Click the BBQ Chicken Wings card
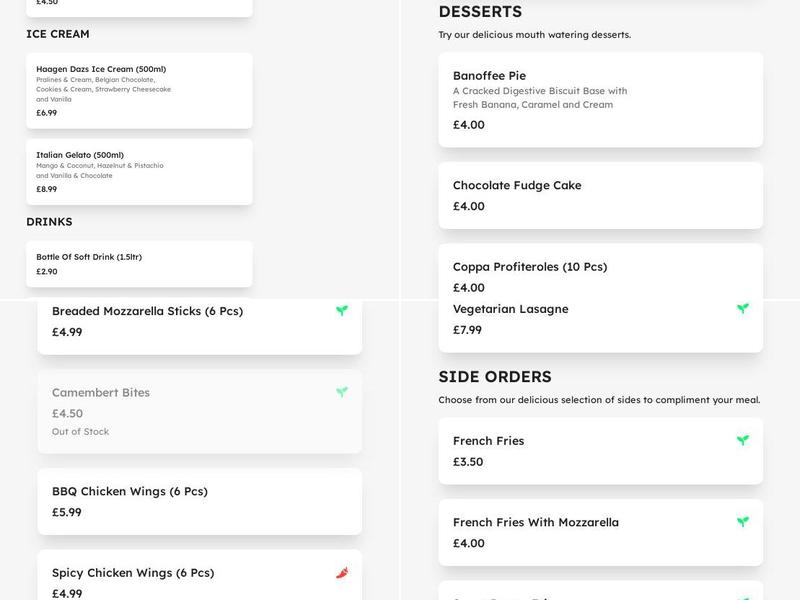 pos(199,501)
